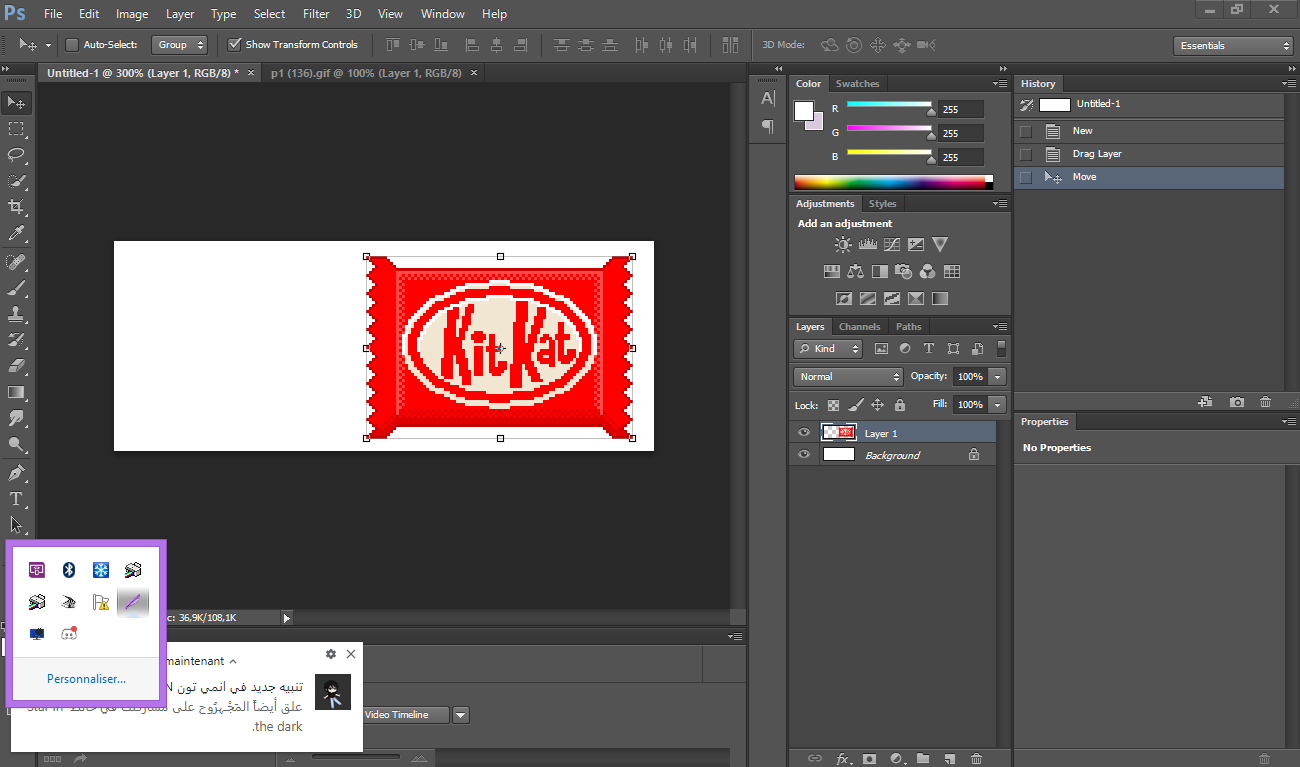Add a Color Balance adjustment
The image size is (1300, 767).
(855, 271)
